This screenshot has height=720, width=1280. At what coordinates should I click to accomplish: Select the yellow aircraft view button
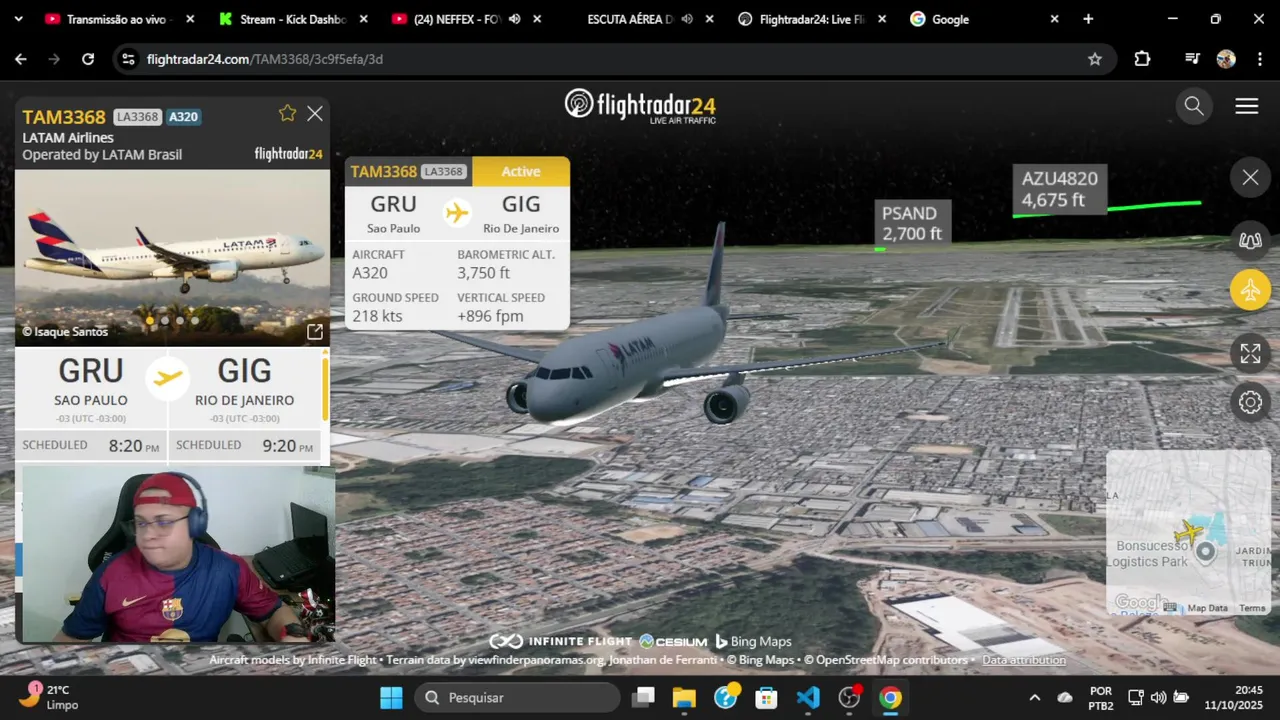pyautogui.click(x=1250, y=290)
